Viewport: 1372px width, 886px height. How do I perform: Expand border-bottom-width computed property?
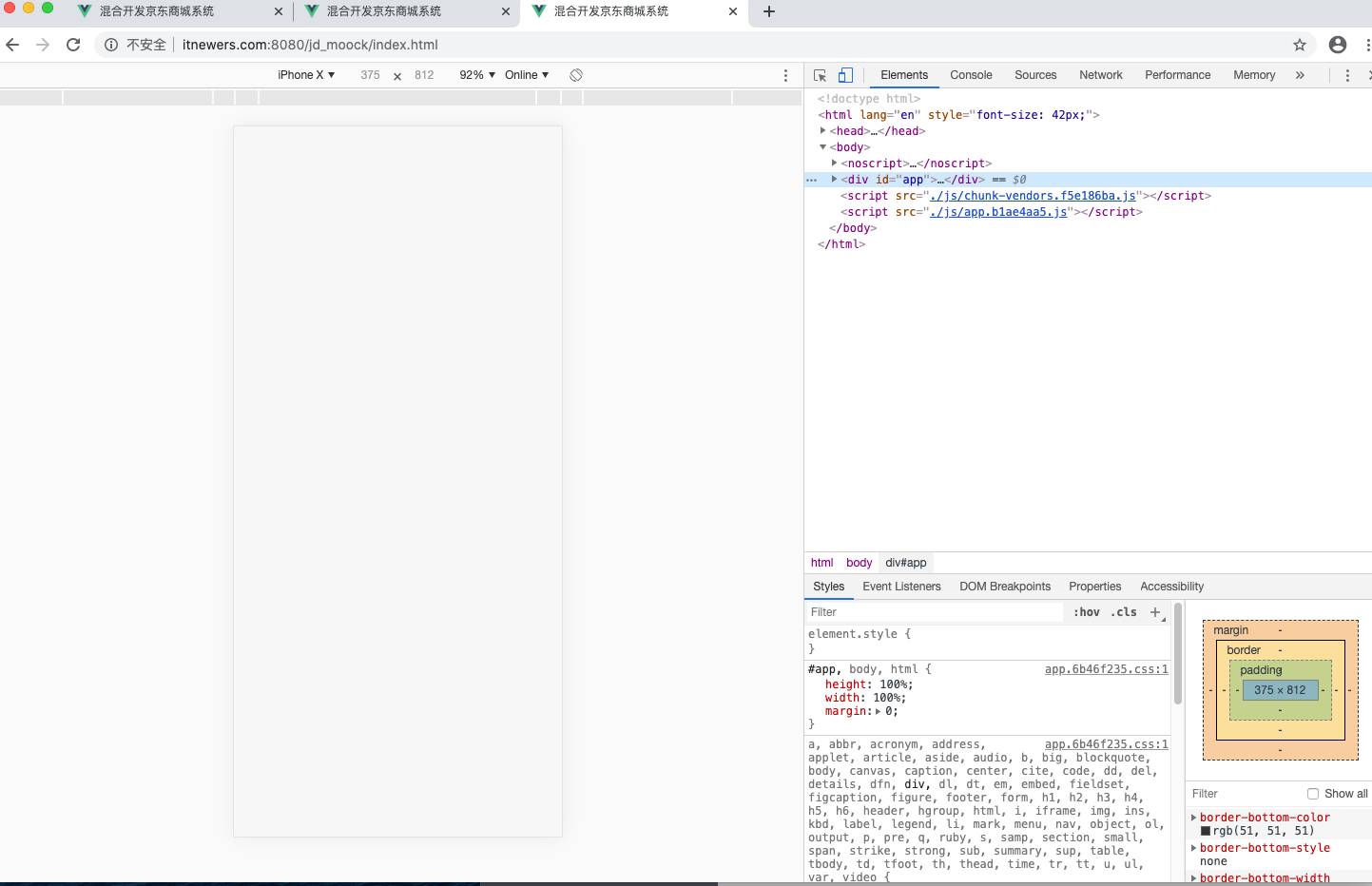(x=1194, y=878)
